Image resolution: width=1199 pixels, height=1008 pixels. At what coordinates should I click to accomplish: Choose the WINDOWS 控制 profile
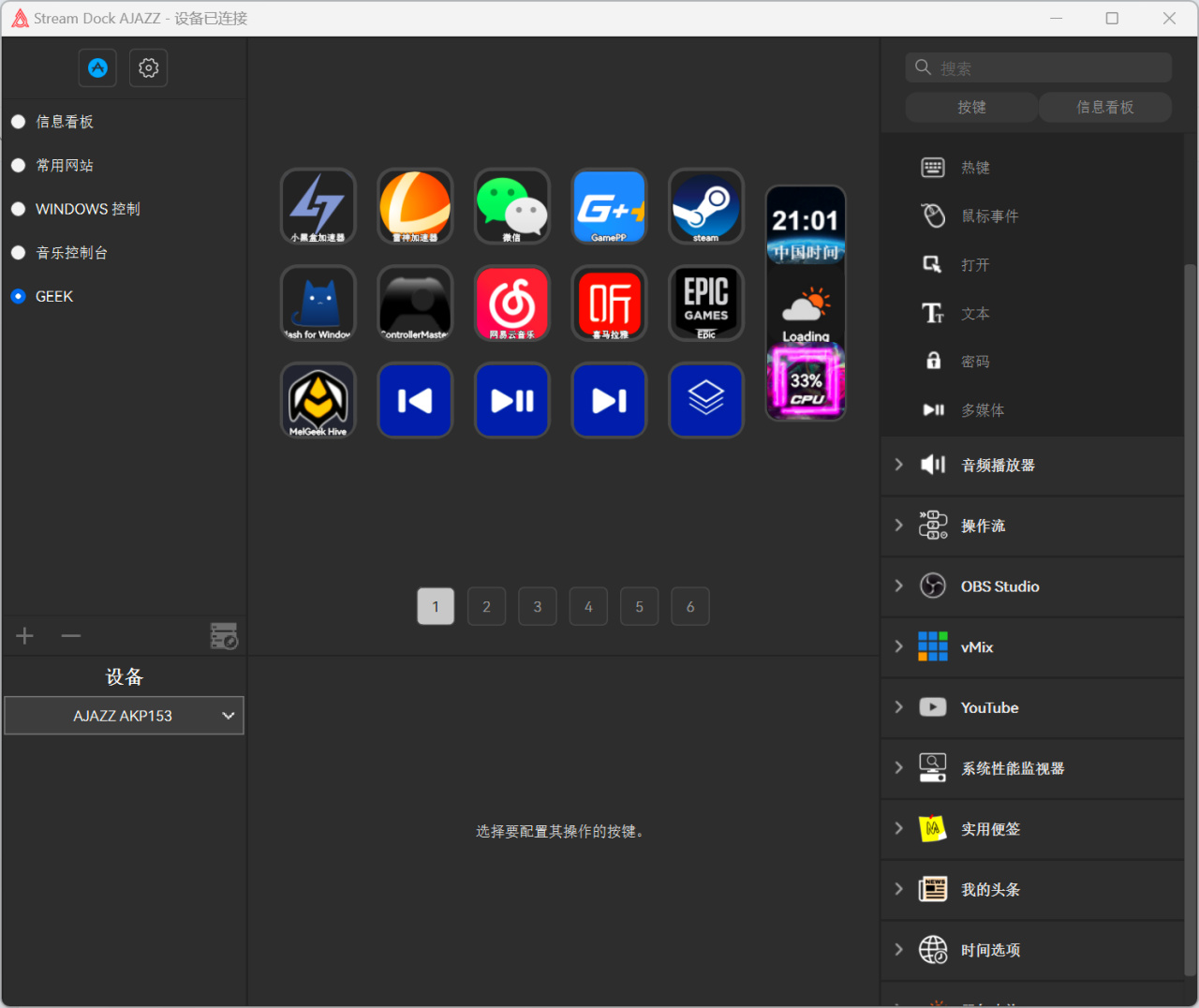coord(18,209)
